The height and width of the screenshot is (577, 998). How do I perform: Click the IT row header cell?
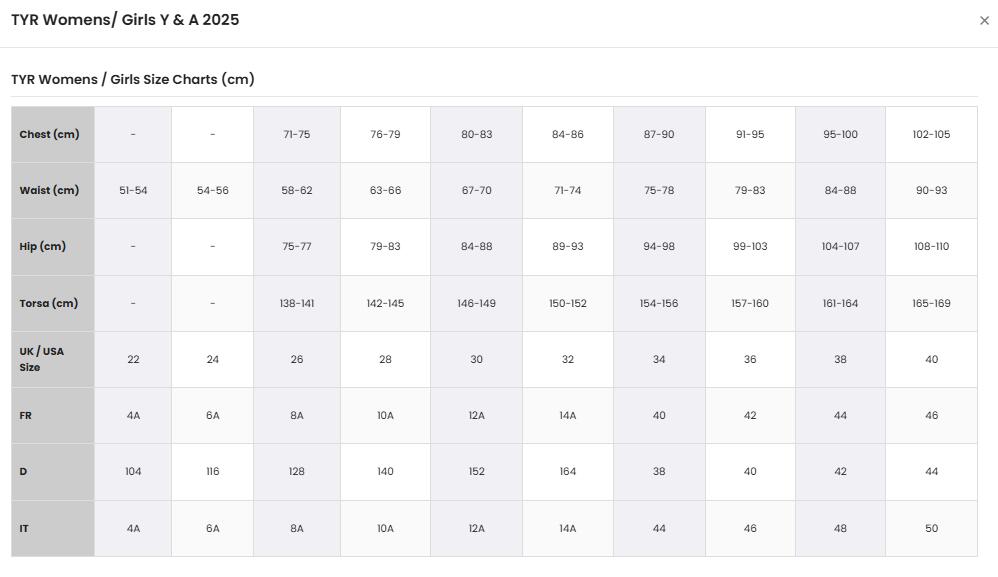pos(53,529)
